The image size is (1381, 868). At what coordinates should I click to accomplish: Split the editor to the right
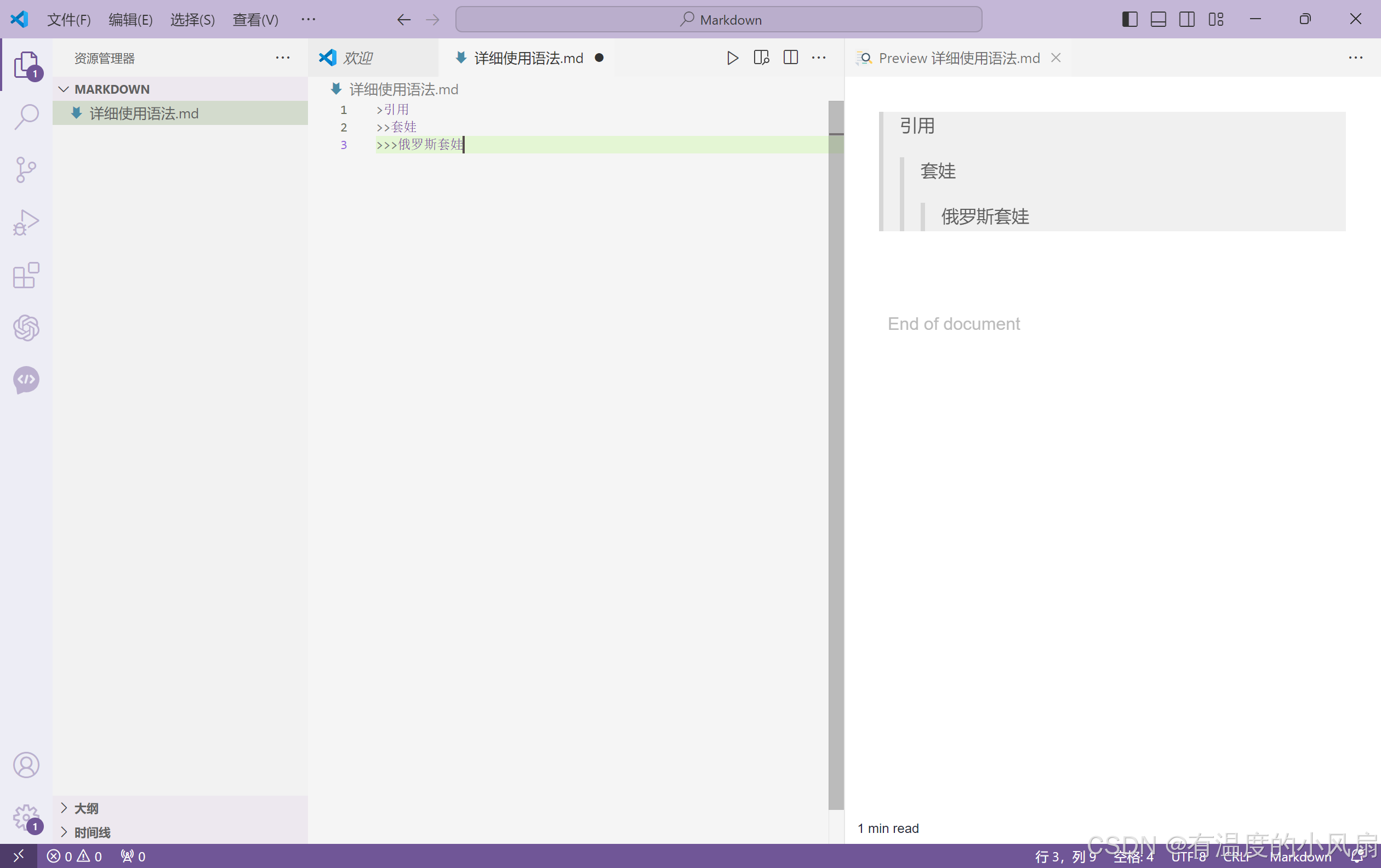click(790, 58)
